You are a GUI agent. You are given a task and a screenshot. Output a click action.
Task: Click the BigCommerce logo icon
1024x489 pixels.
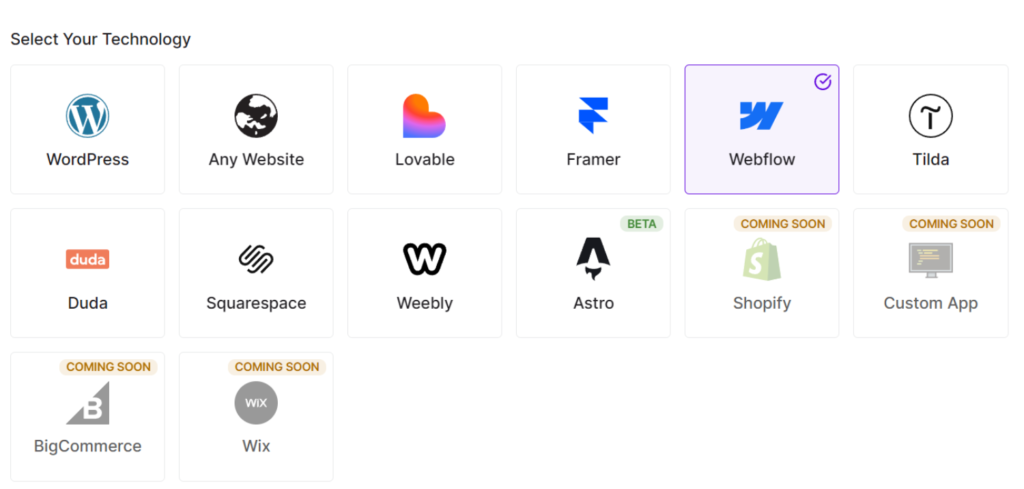pyautogui.click(x=88, y=403)
